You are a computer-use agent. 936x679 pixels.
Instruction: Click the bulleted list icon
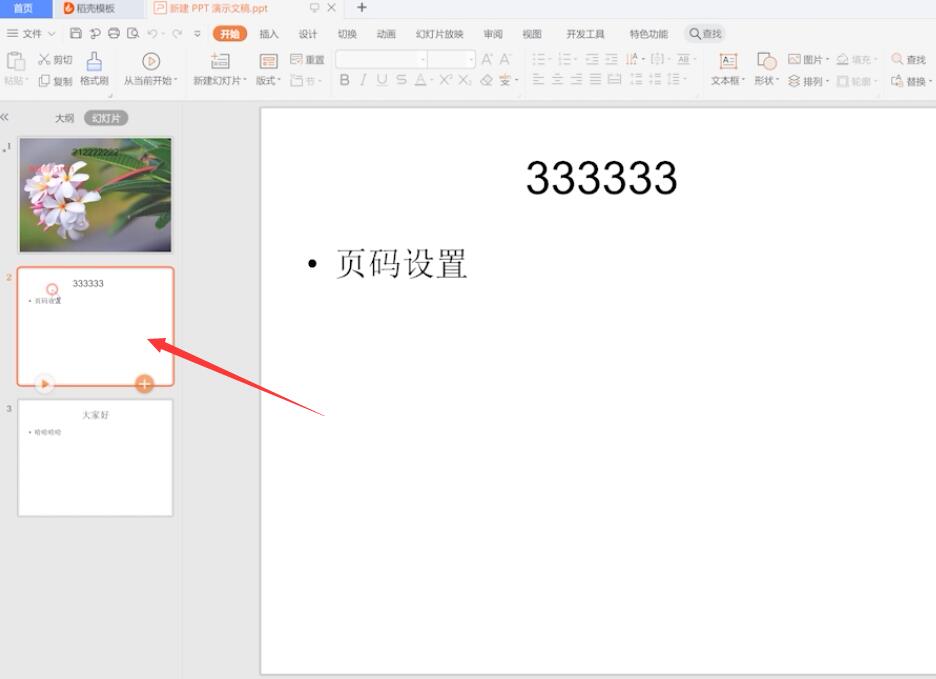tap(538, 59)
